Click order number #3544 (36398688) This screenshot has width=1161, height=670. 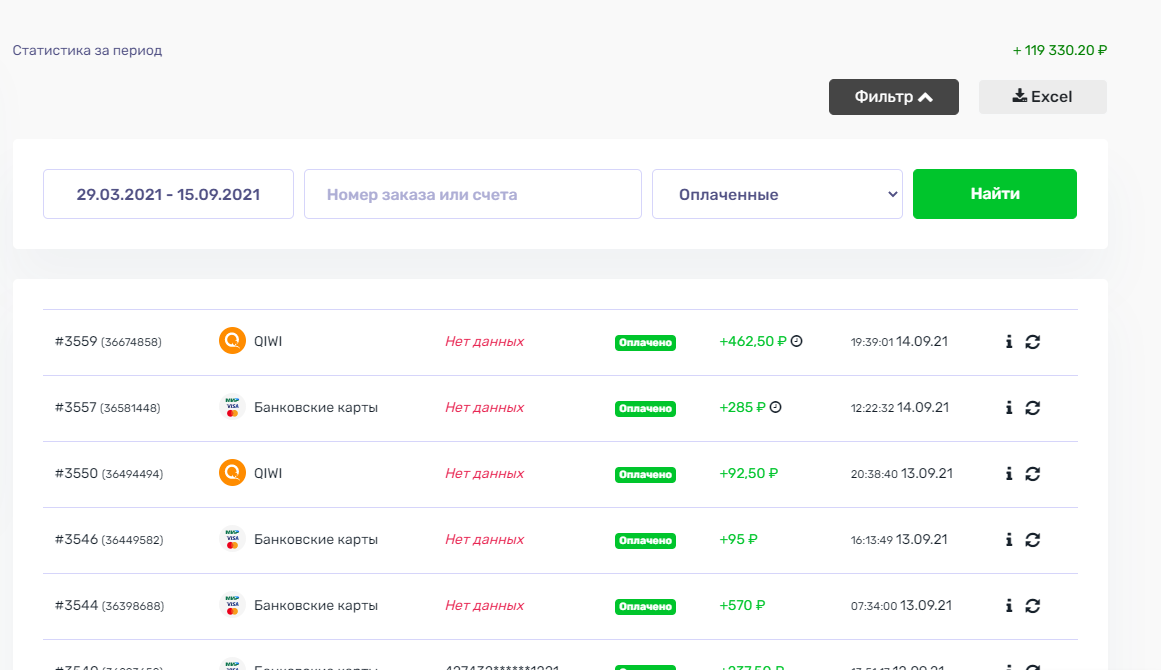coord(110,605)
